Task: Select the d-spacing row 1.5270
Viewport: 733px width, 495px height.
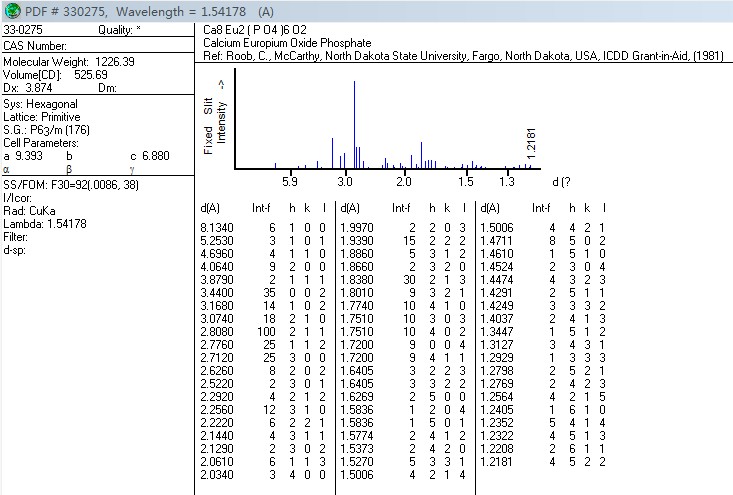Action: coord(403,462)
